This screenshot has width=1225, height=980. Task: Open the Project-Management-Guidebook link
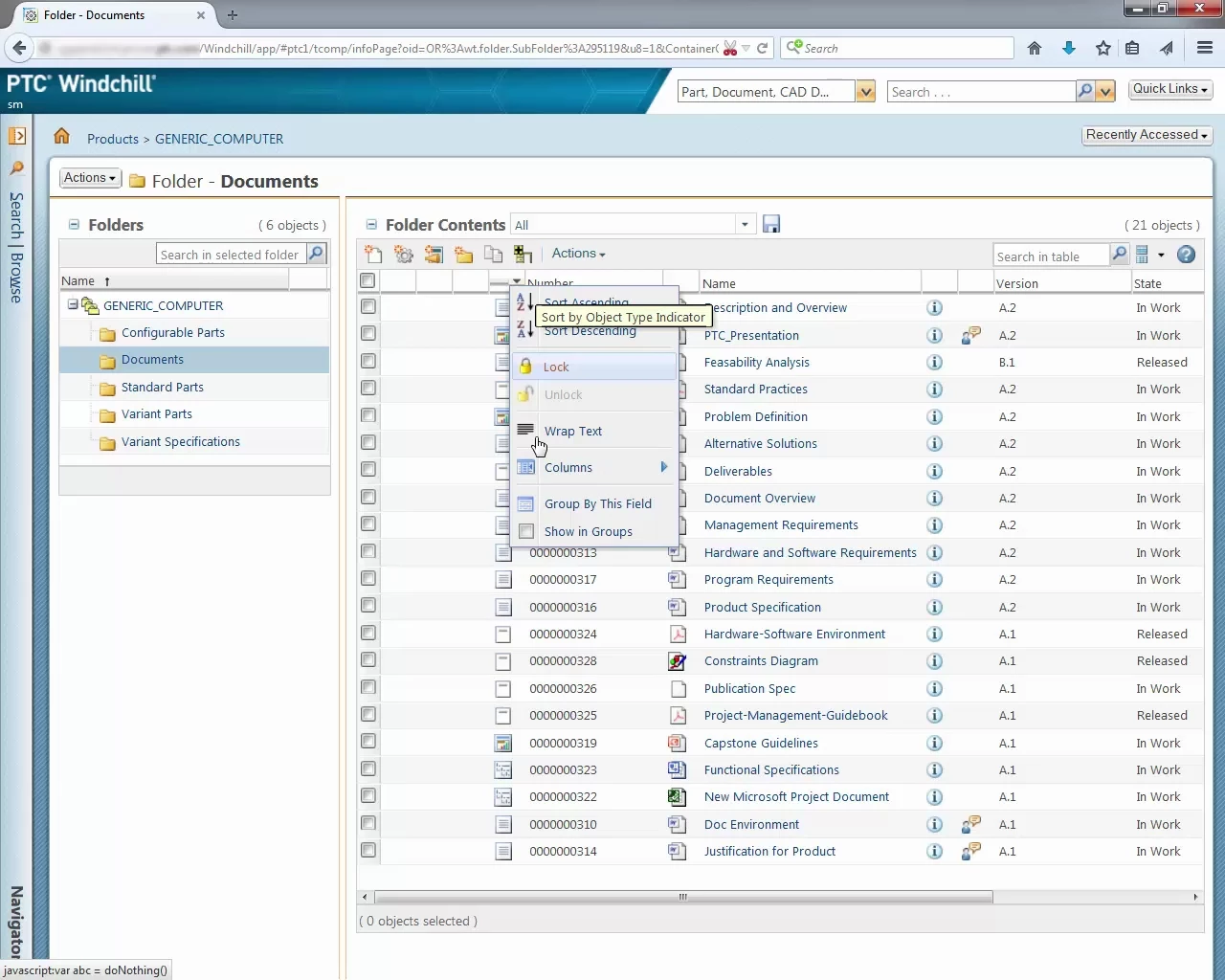point(796,715)
